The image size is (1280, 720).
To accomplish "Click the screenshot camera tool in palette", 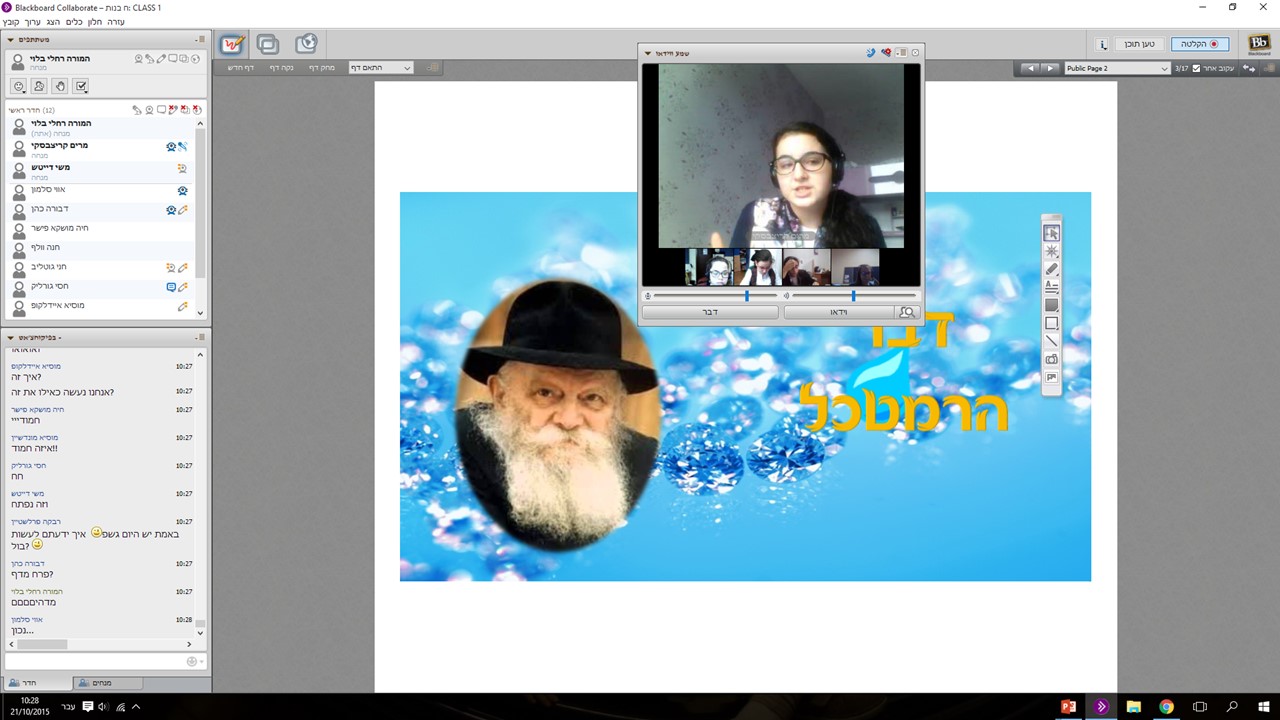I will pos(1051,359).
